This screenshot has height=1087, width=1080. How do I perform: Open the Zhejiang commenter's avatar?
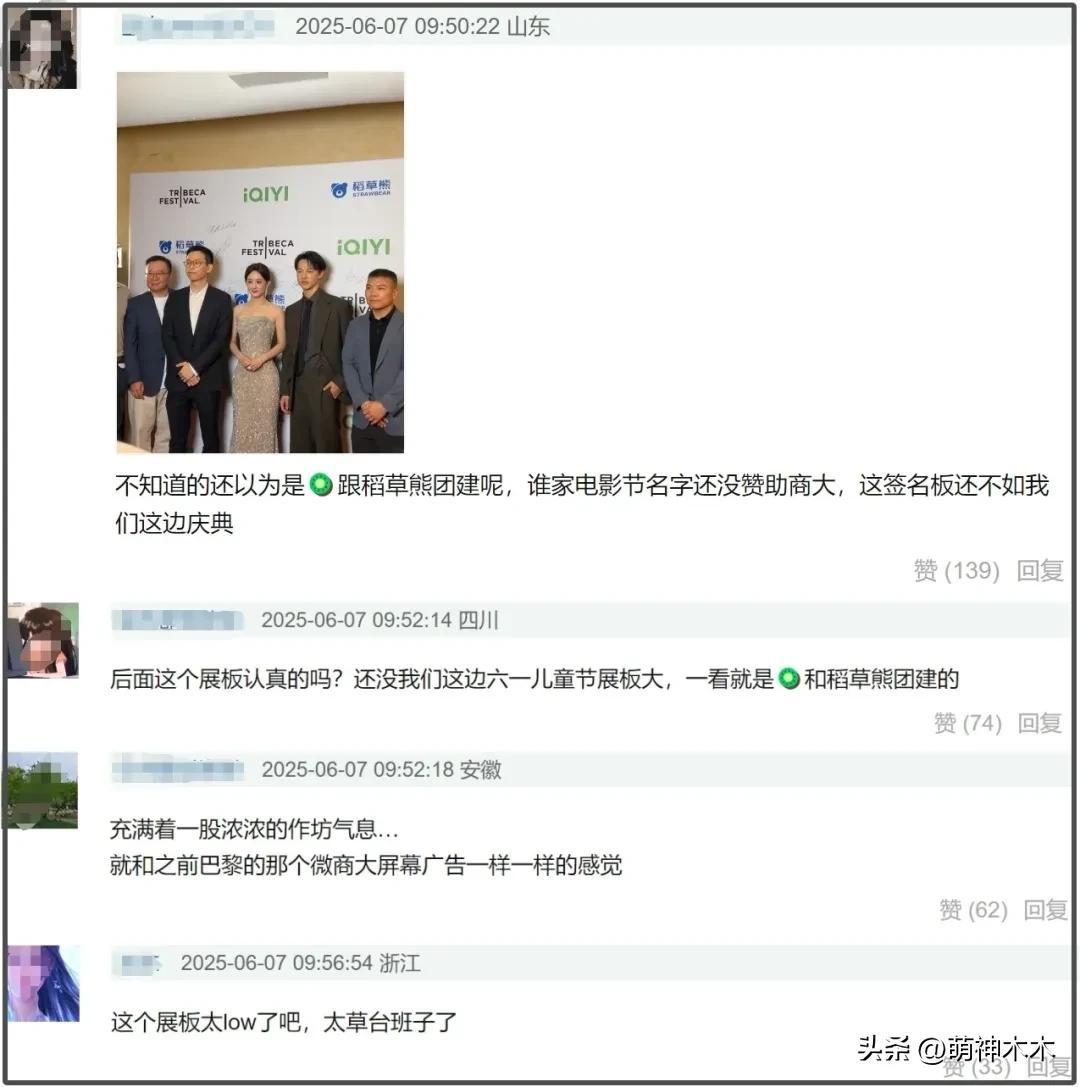pos(43,983)
